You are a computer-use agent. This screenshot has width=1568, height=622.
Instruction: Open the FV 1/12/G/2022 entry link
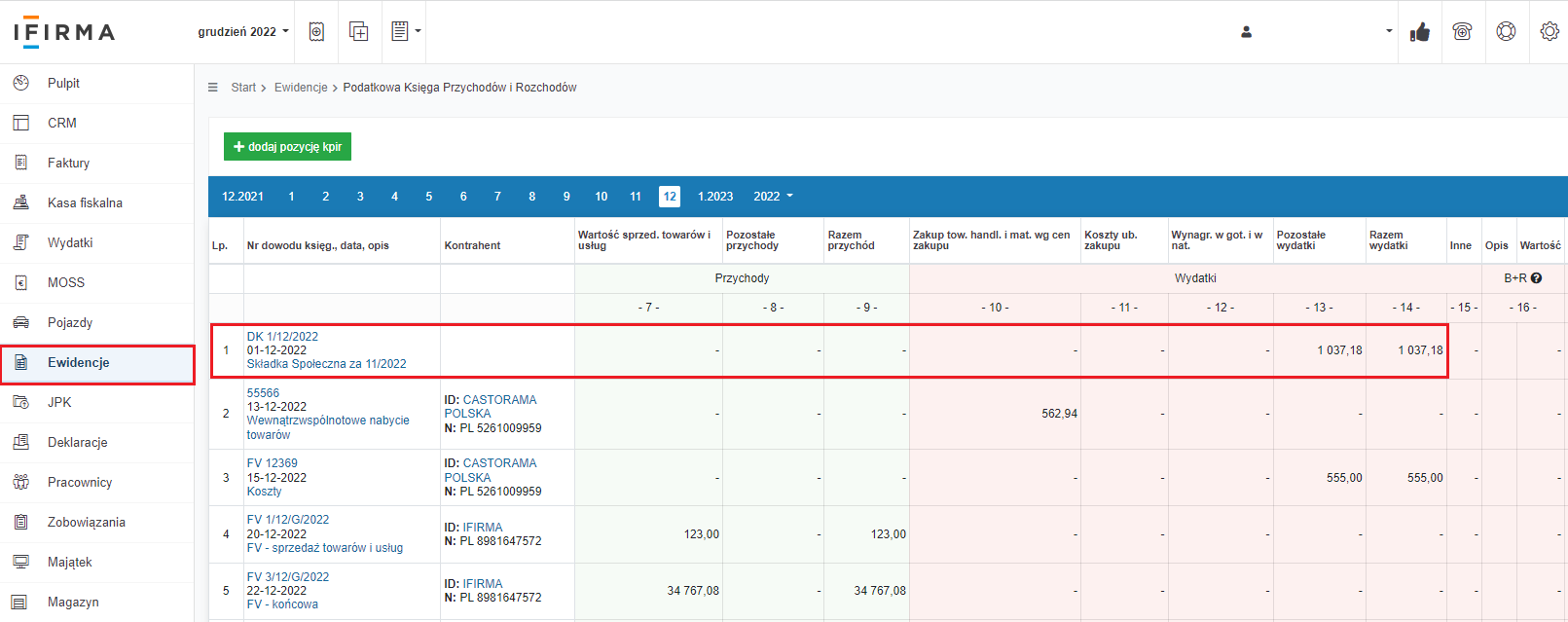[288, 520]
